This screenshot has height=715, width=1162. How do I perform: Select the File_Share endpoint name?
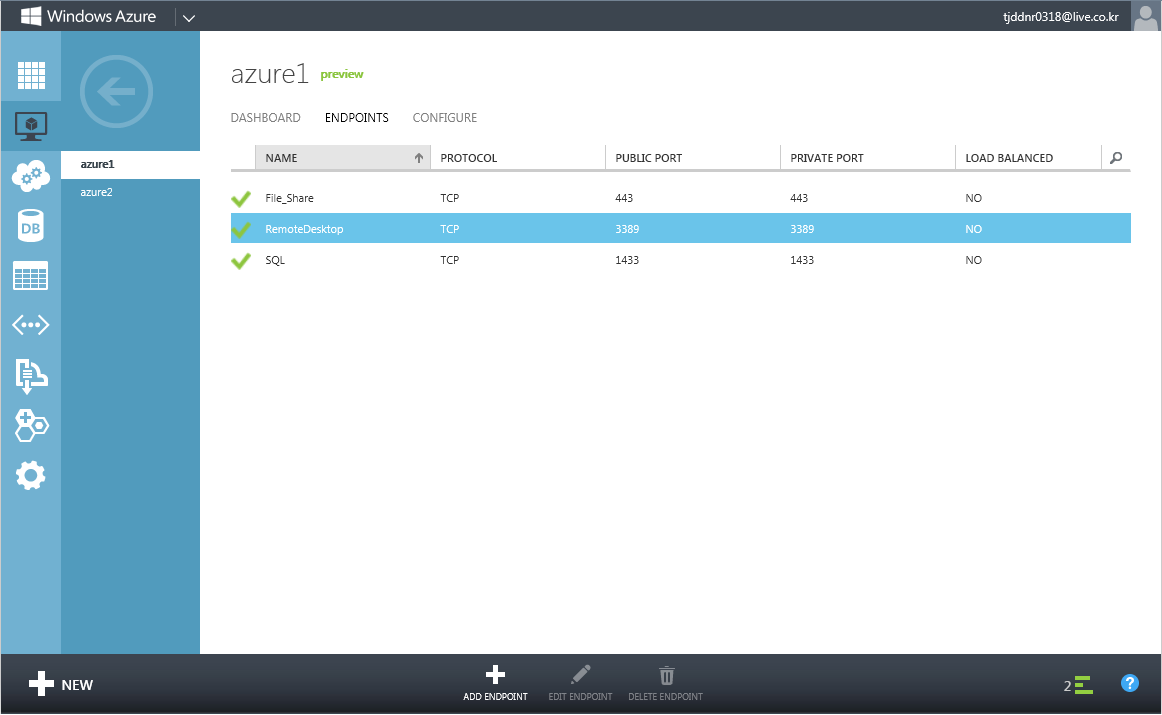(x=289, y=198)
